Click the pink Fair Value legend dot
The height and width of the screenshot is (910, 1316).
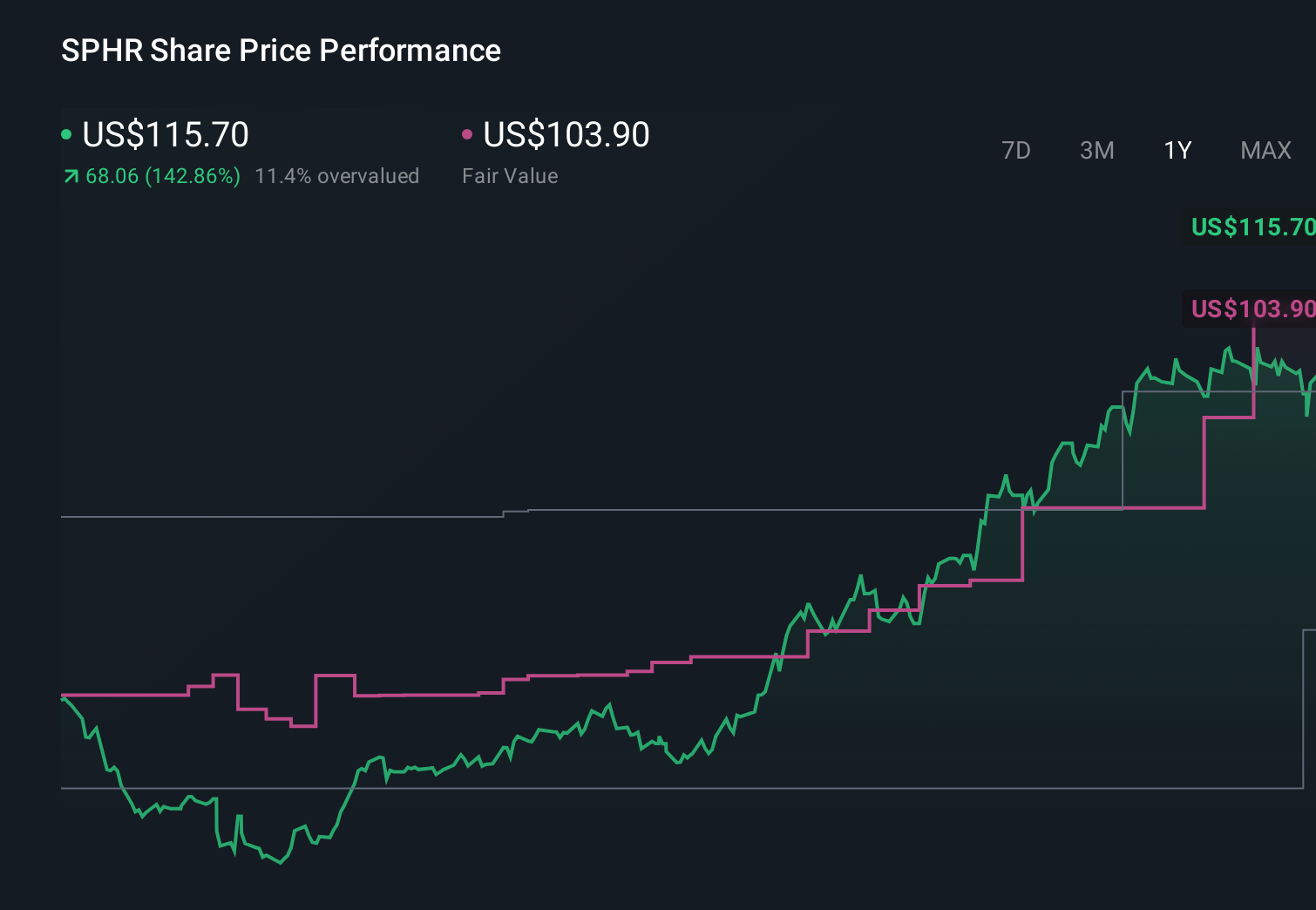coord(467,133)
